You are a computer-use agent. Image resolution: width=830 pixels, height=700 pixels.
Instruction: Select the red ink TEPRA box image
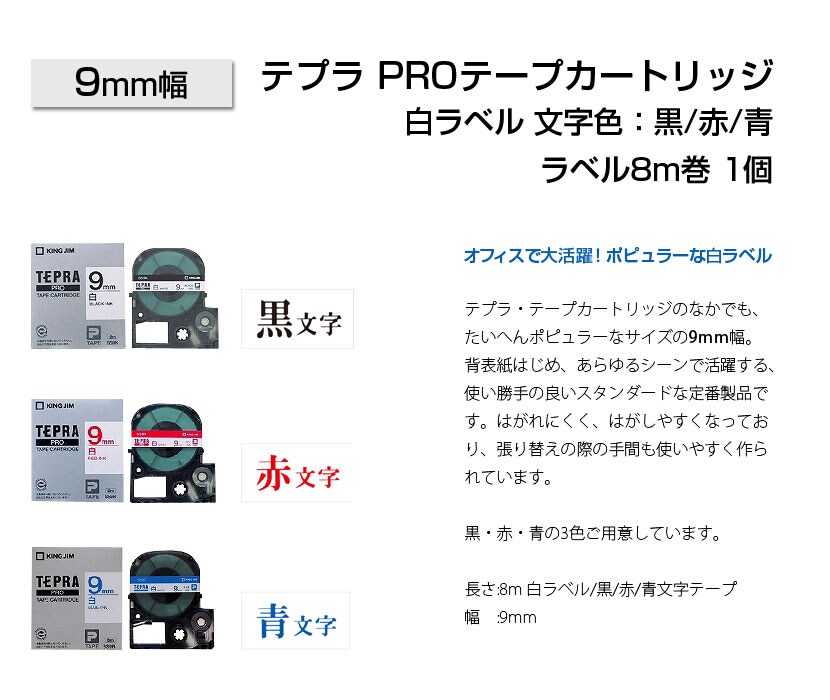coord(77,451)
